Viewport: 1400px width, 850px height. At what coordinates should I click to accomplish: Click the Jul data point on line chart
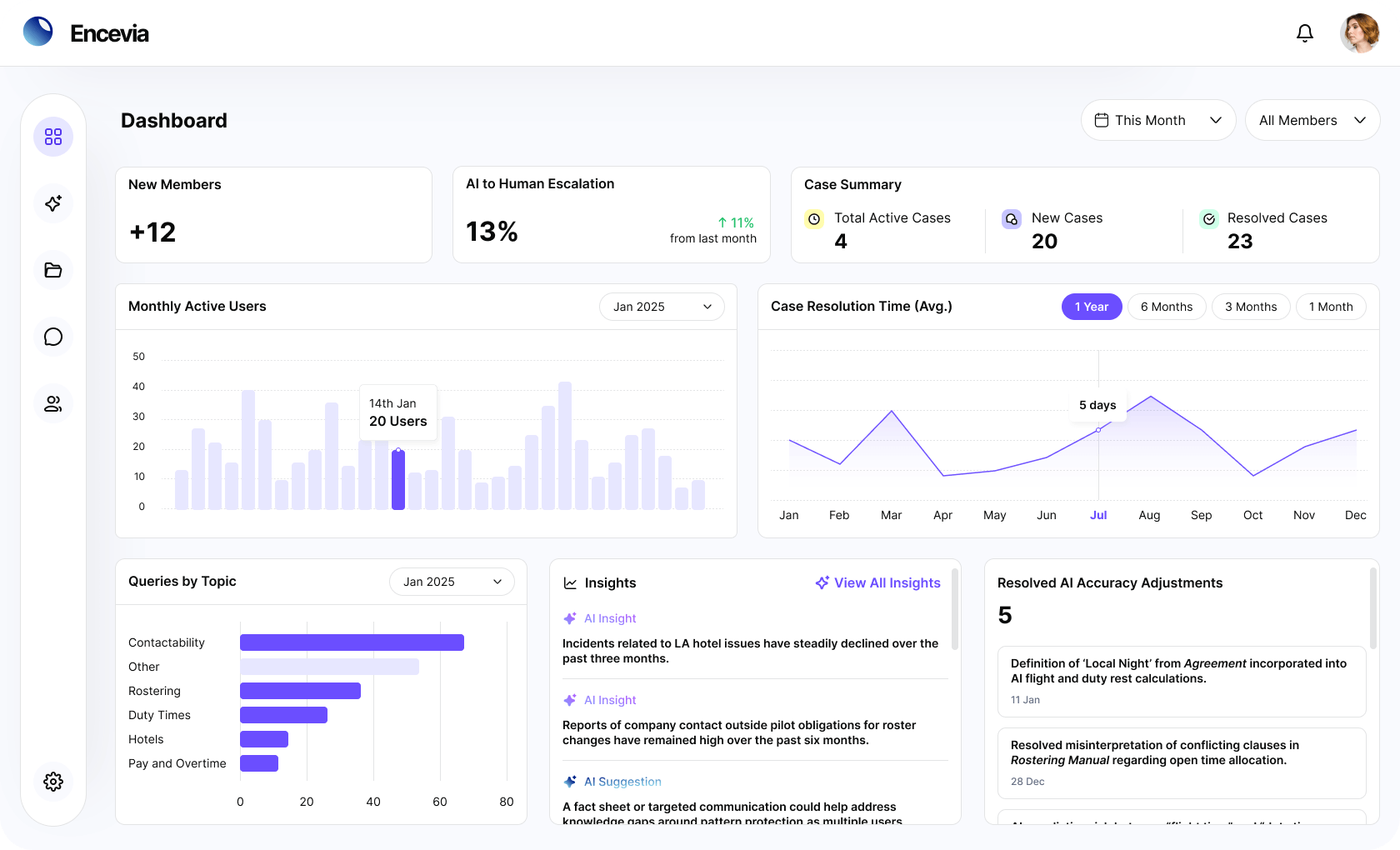pyautogui.click(x=1098, y=430)
